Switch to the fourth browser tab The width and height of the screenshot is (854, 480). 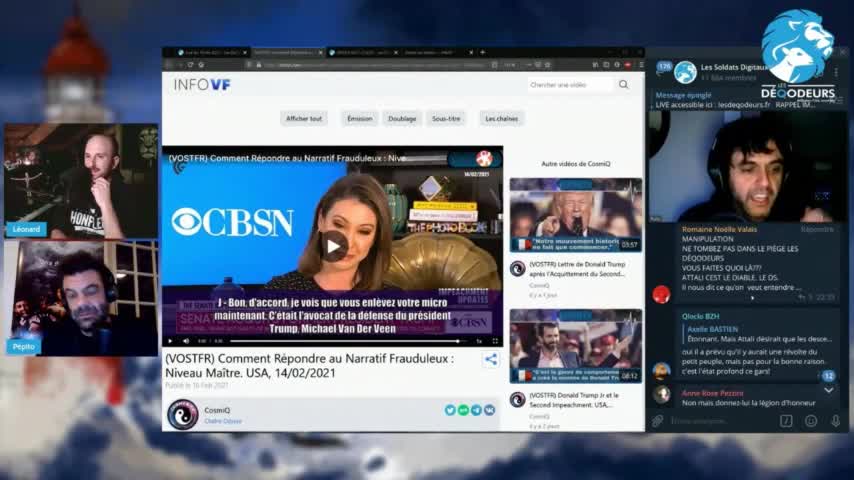click(x=435, y=52)
